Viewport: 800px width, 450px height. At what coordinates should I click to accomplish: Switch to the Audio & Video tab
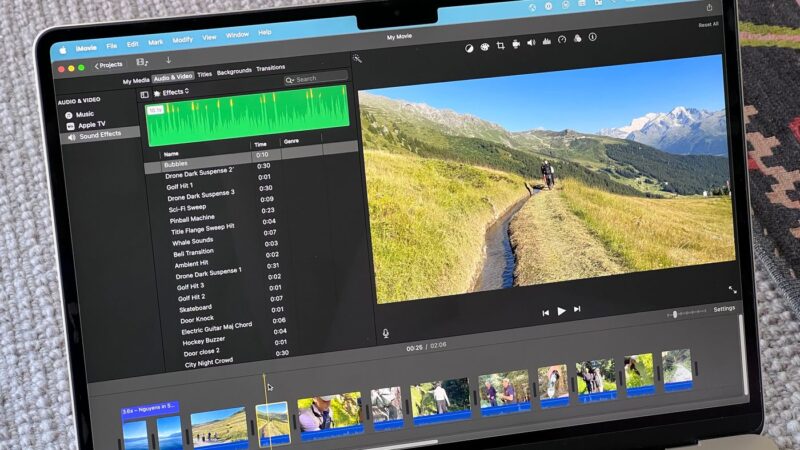point(173,78)
